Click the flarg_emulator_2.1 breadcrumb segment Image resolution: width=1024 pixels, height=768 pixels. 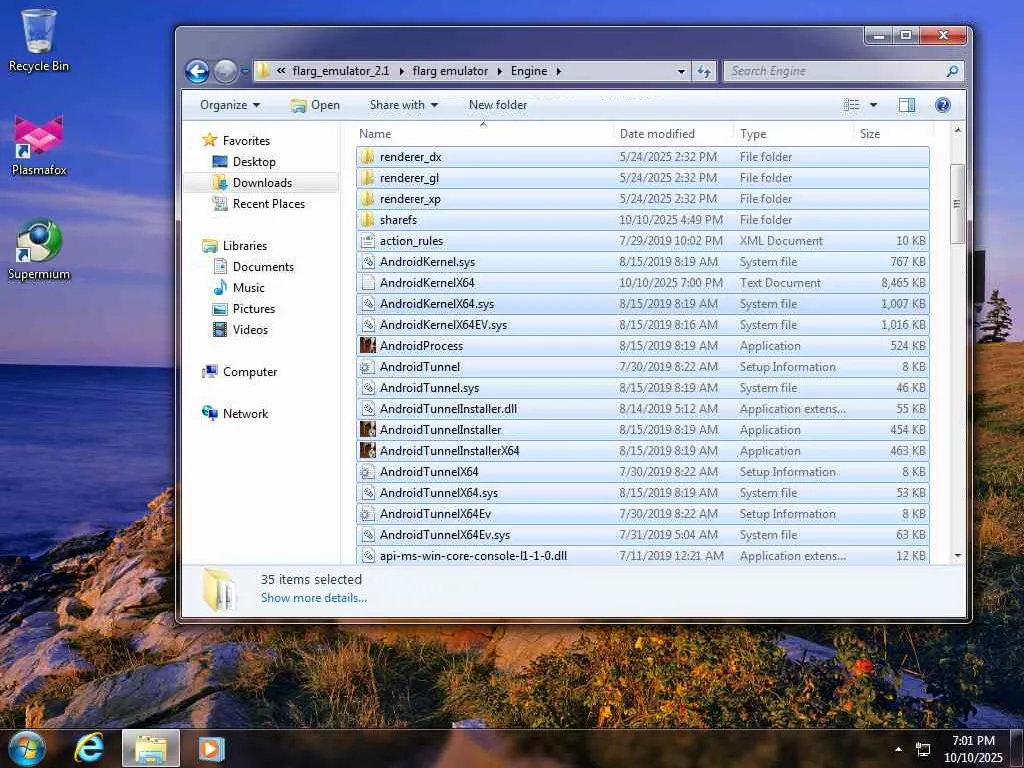(340, 71)
